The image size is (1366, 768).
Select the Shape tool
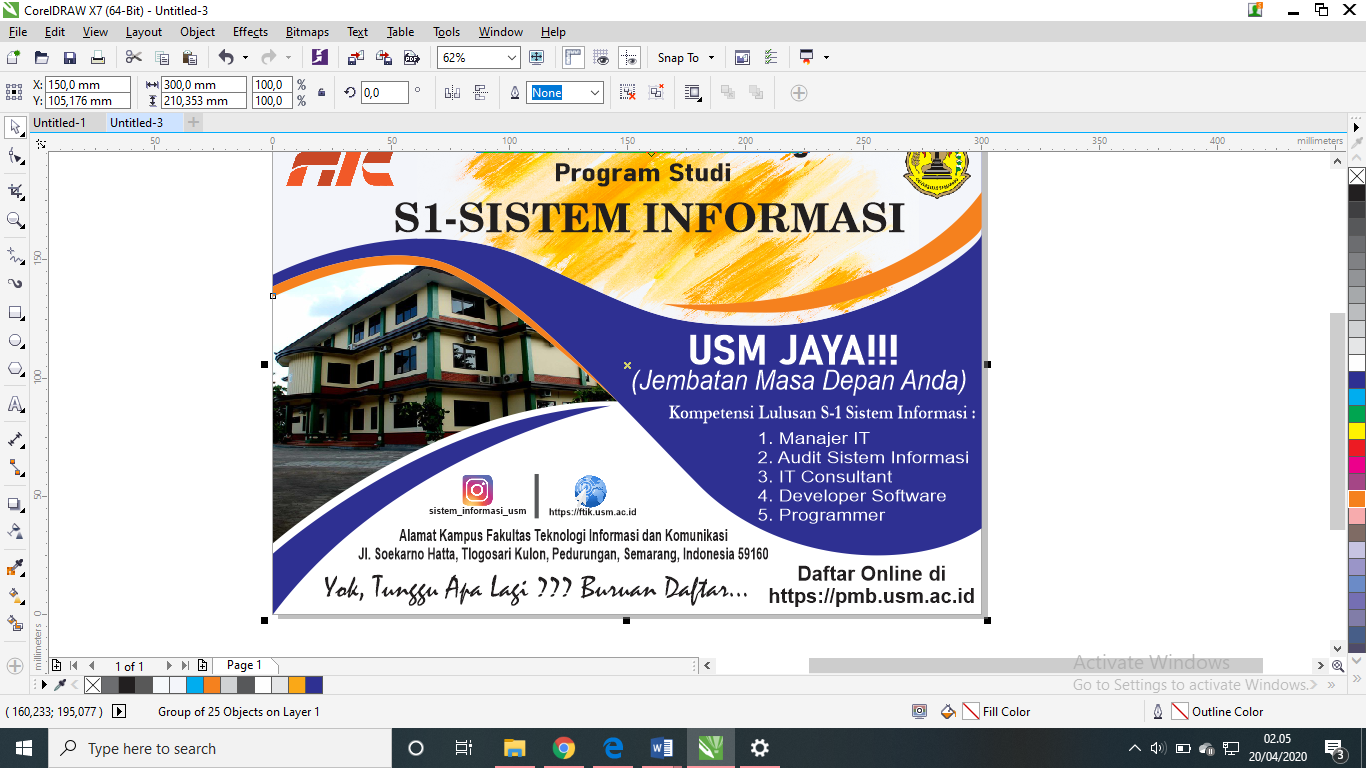[x=15, y=157]
